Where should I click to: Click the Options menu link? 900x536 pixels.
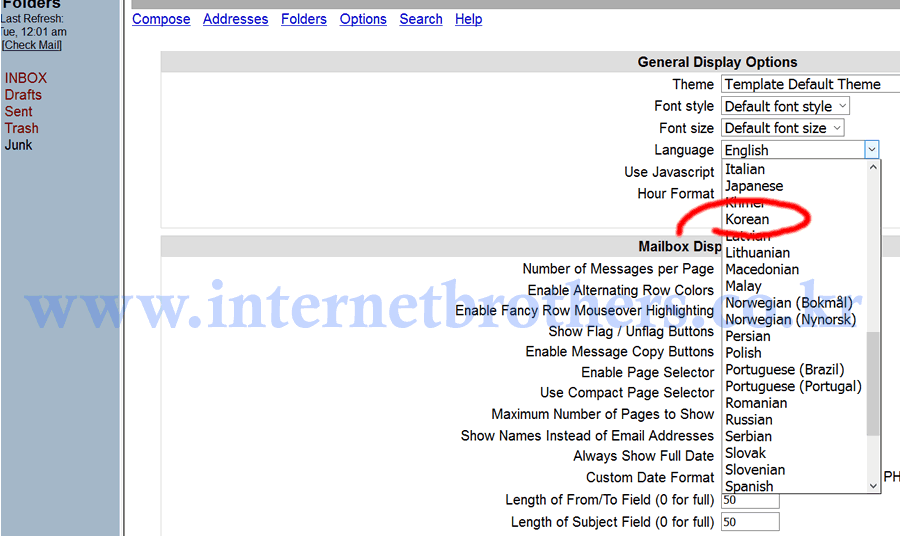coord(363,19)
